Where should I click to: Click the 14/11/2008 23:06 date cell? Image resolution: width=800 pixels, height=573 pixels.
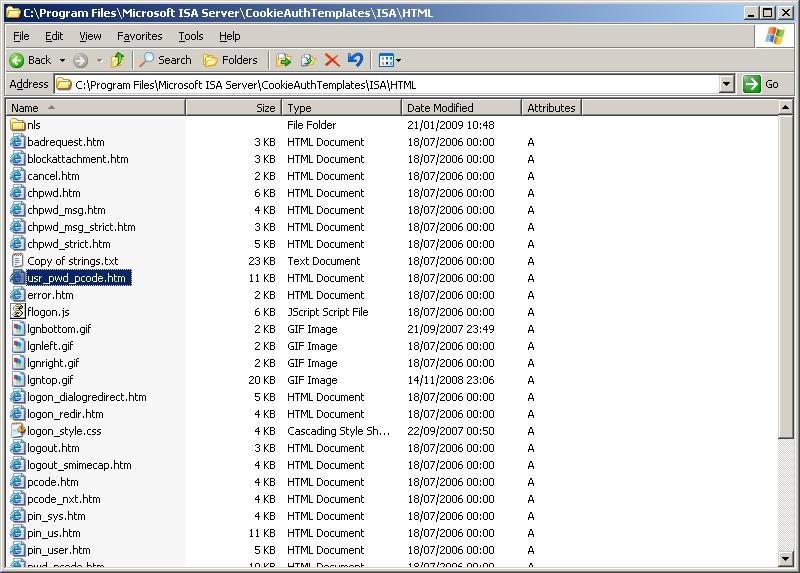tap(451, 380)
